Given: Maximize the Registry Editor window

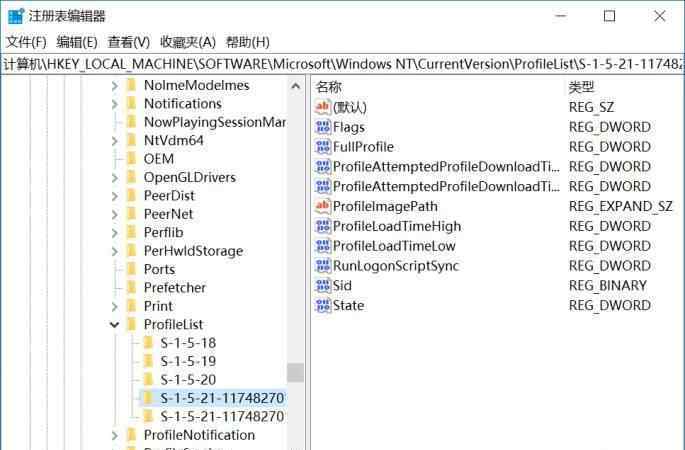Looking at the screenshot, I should click(609, 16).
